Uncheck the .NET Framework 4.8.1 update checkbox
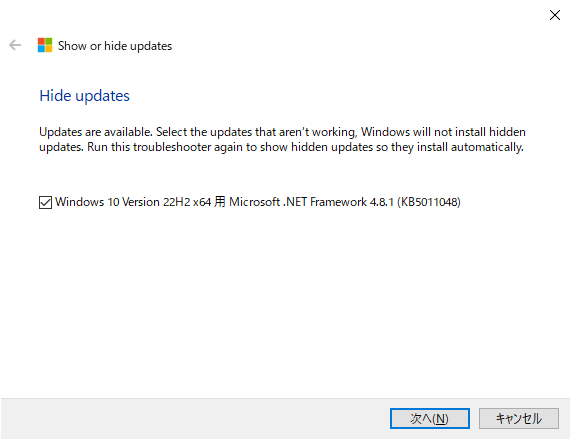This screenshot has height=440, width=571. click(x=45, y=202)
